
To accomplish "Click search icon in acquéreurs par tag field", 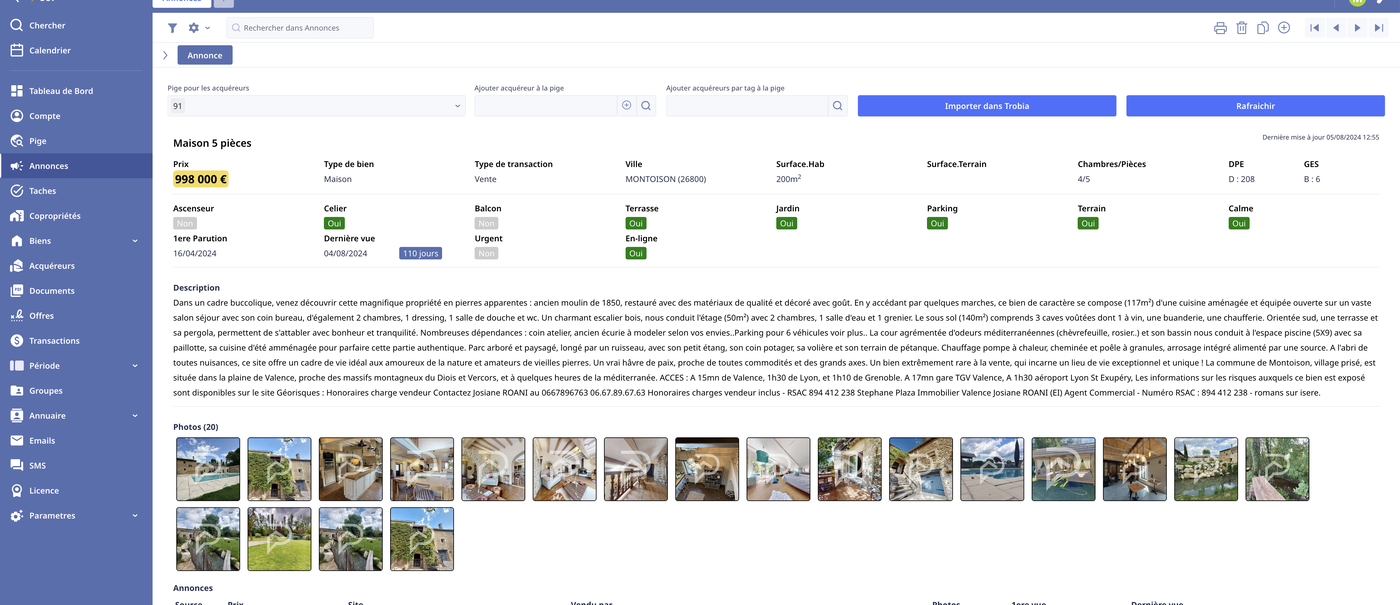I will (836, 106).
